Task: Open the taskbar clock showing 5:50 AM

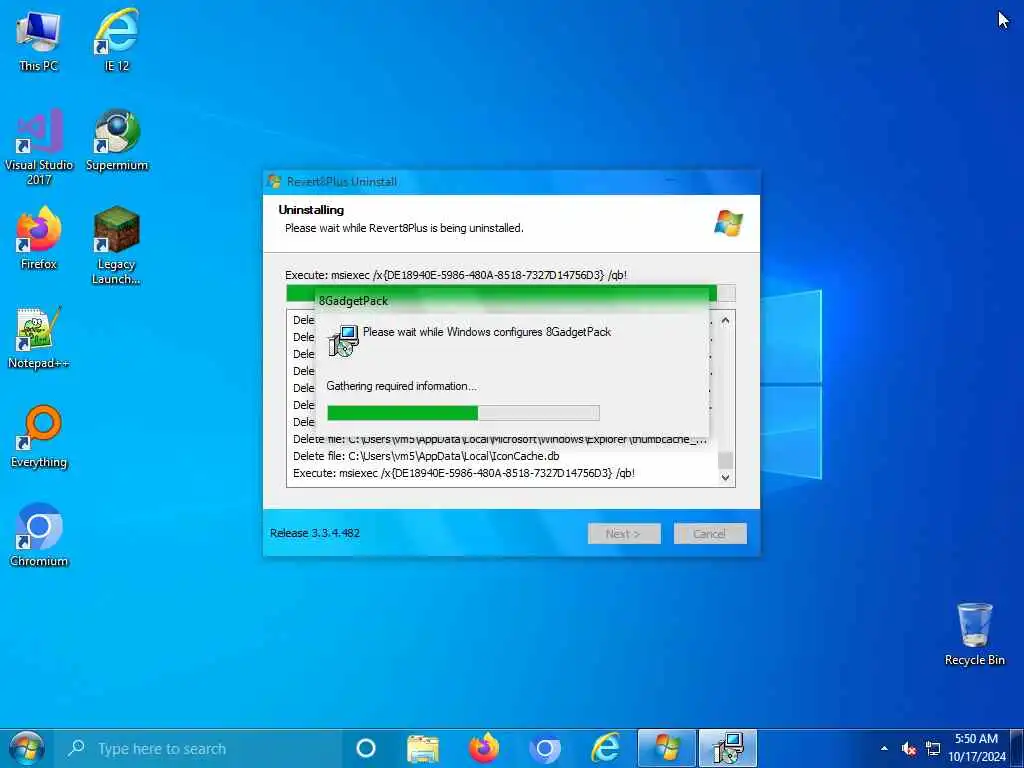Action: coord(976,748)
